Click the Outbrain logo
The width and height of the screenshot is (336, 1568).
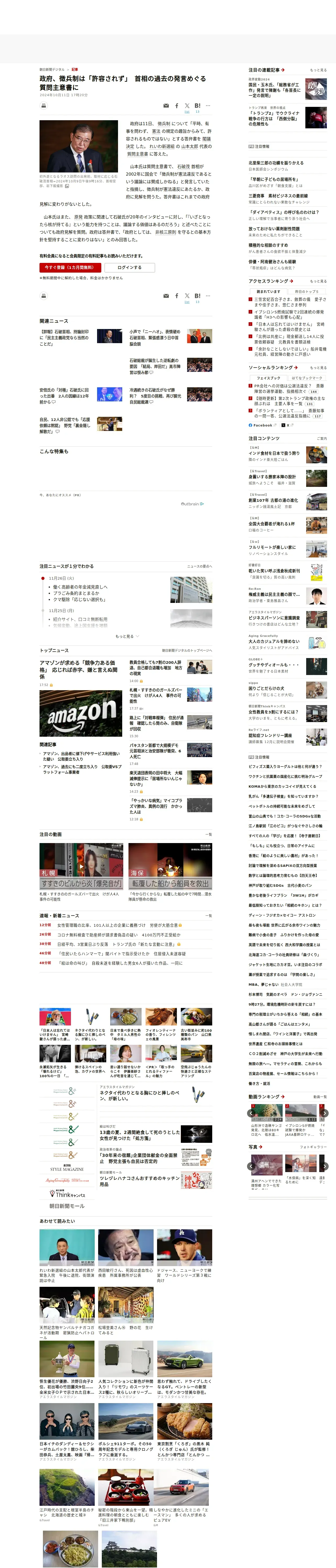point(193,504)
